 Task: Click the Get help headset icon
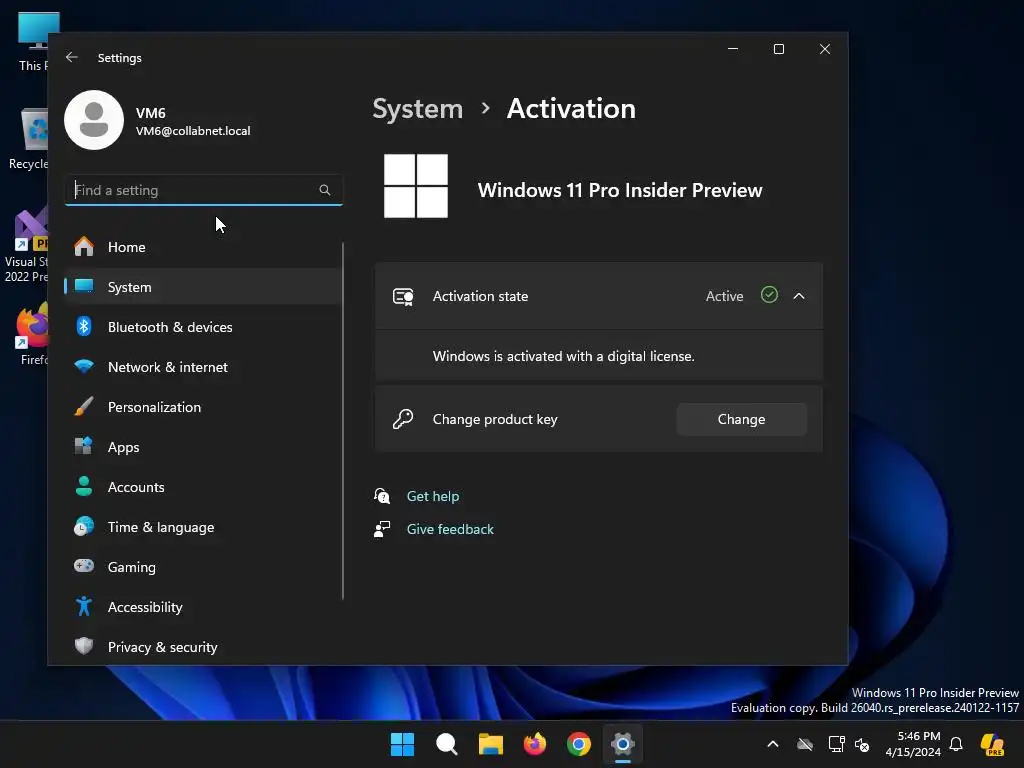click(382, 496)
